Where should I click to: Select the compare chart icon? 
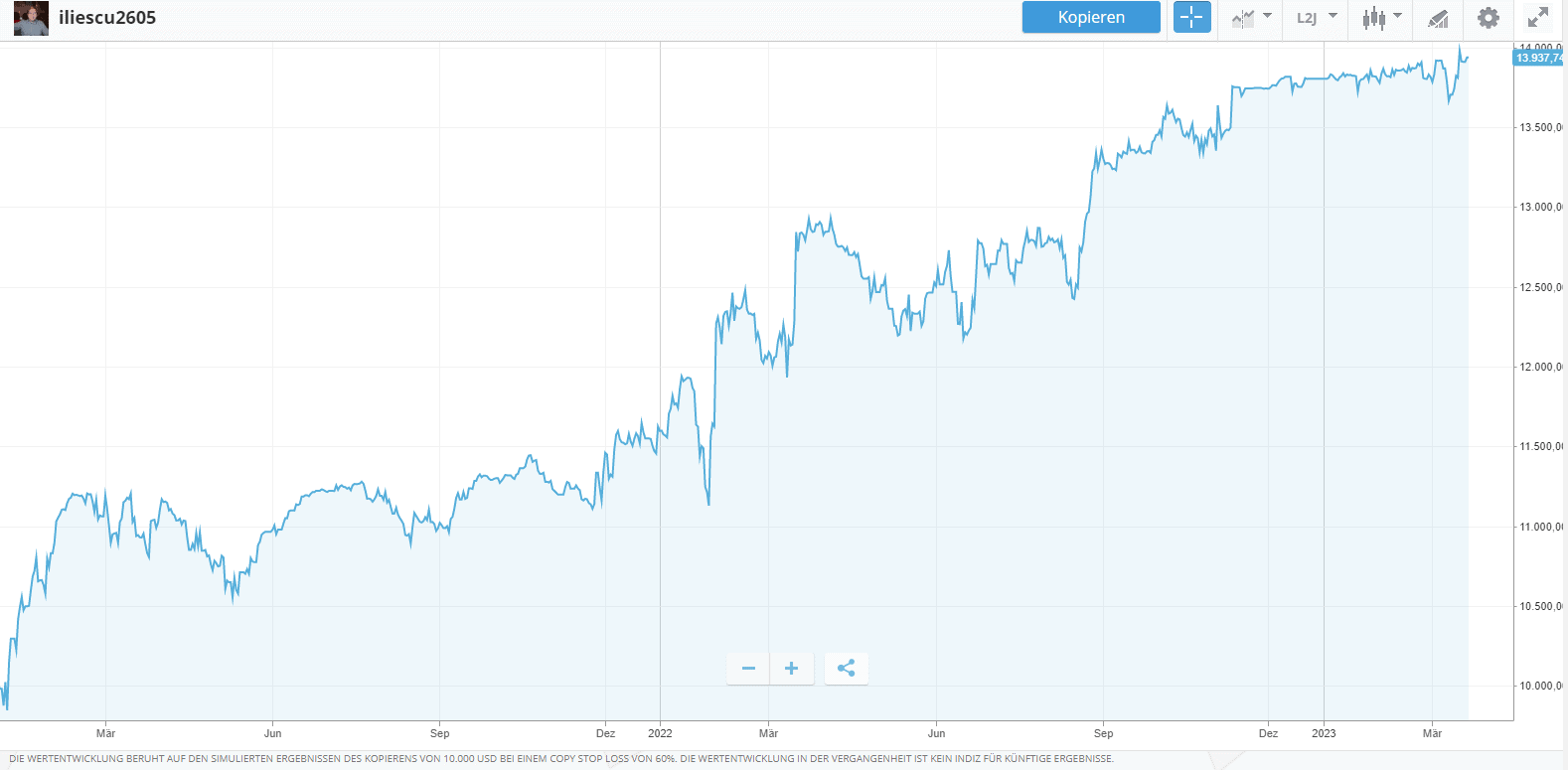1243,18
